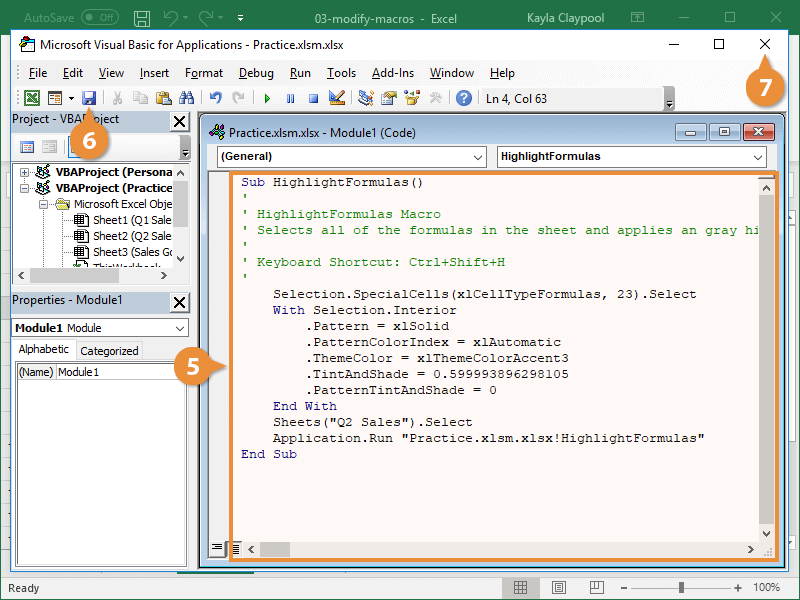Click the Break (pause) toolbar icon

point(290,98)
